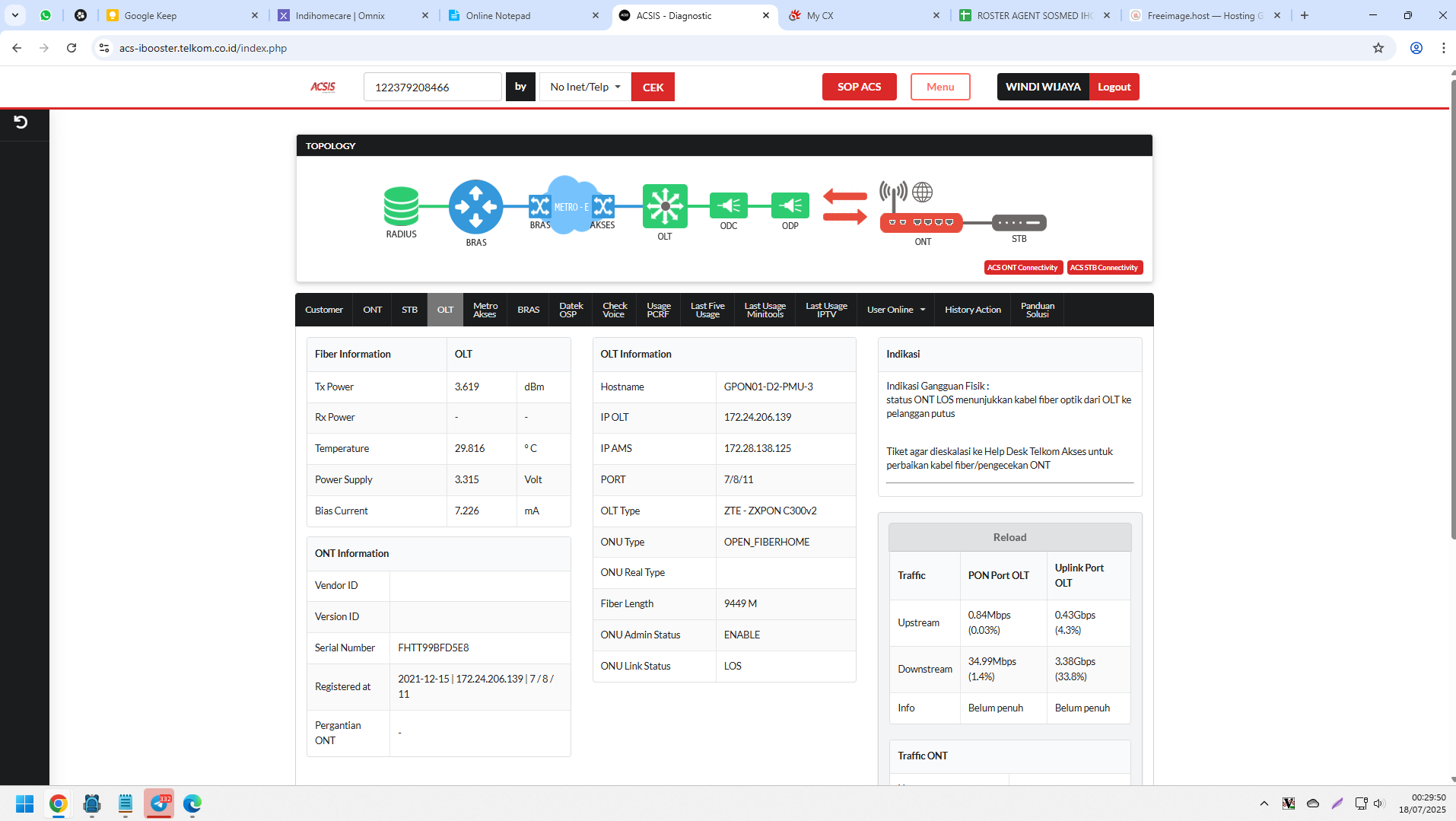Open the tab search chevron in Chrome
This screenshot has height=821, width=1456.
pyautogui.click(x=15, y=15)
